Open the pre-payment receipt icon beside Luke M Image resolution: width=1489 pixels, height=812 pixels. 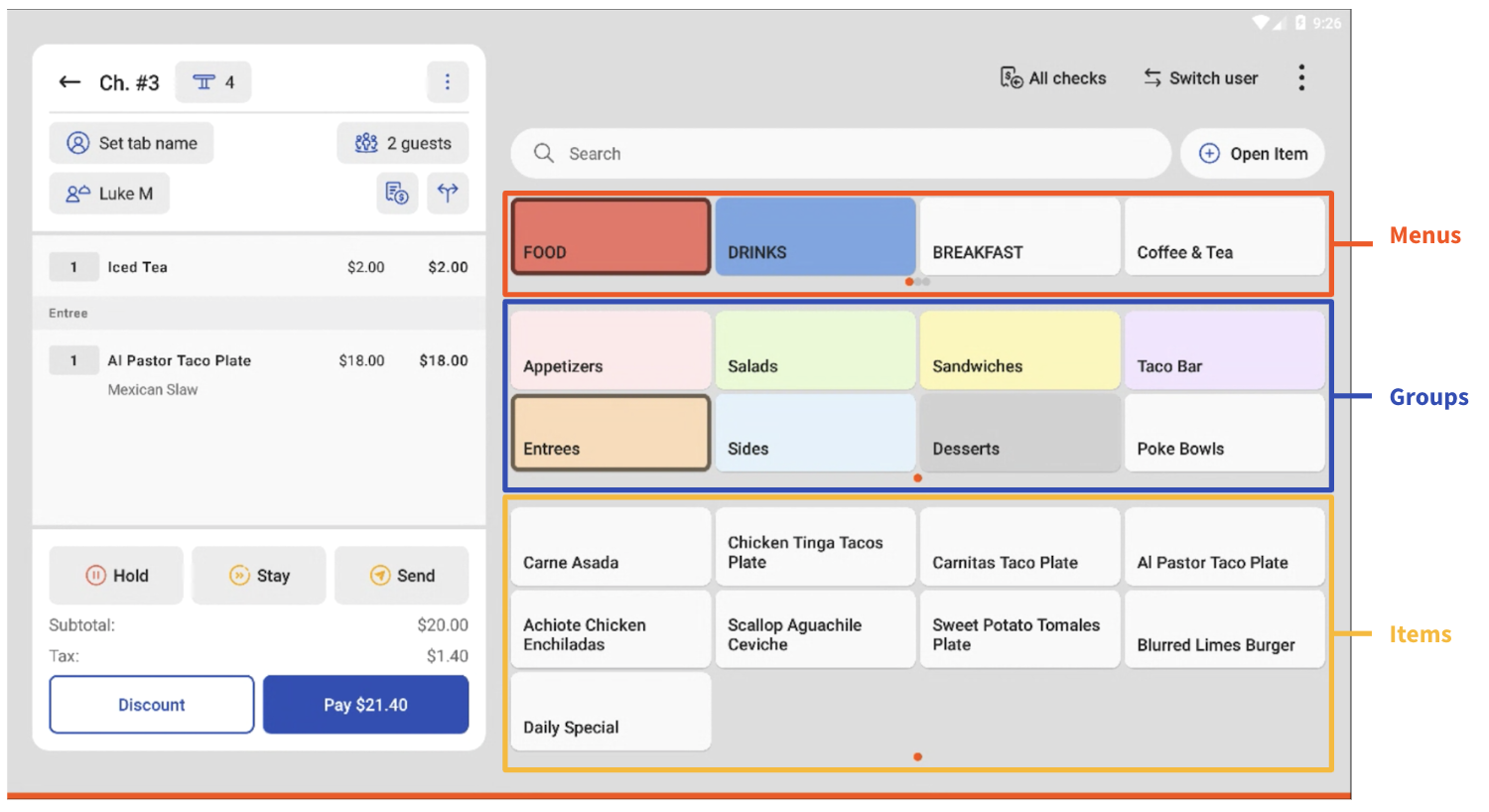point(397,193)
